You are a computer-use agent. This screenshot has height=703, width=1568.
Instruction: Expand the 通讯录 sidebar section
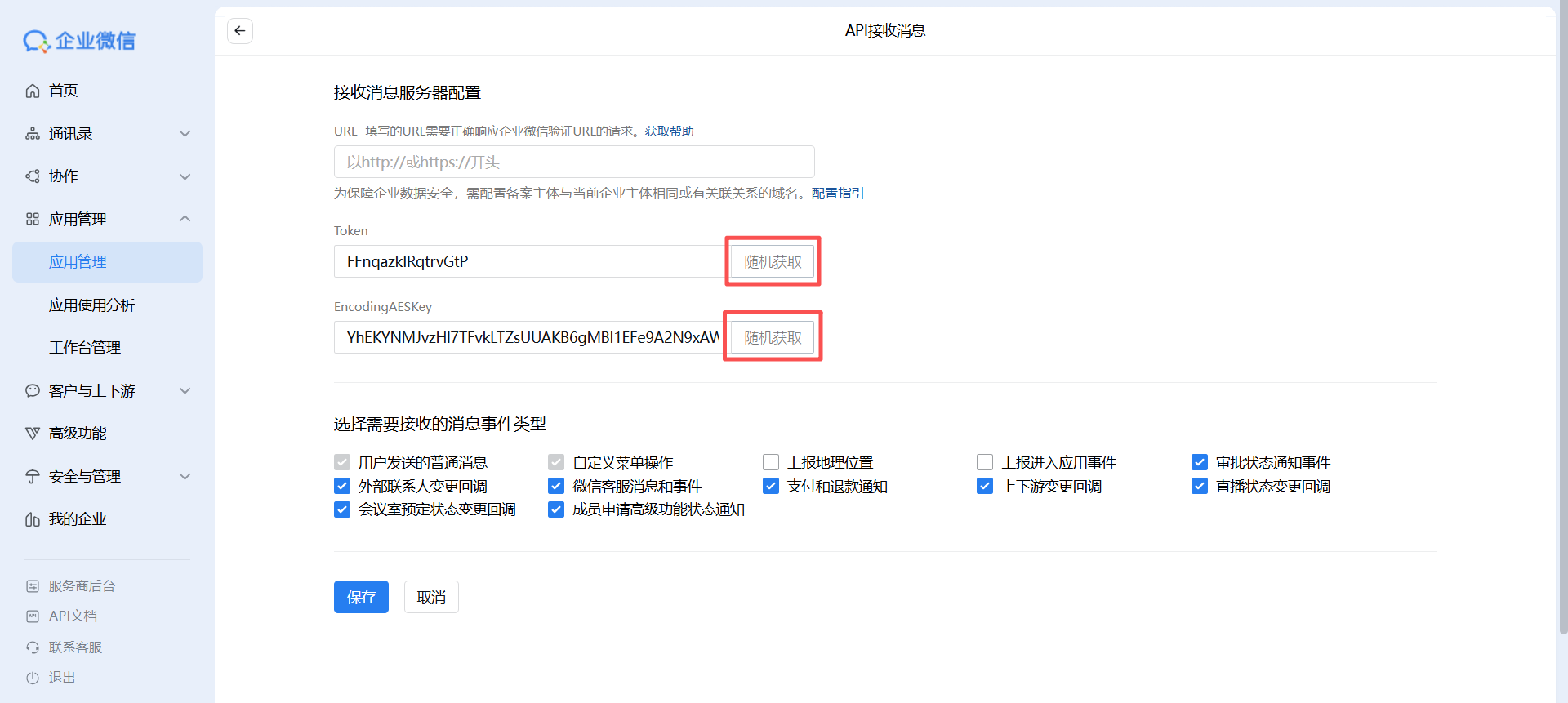185,134
